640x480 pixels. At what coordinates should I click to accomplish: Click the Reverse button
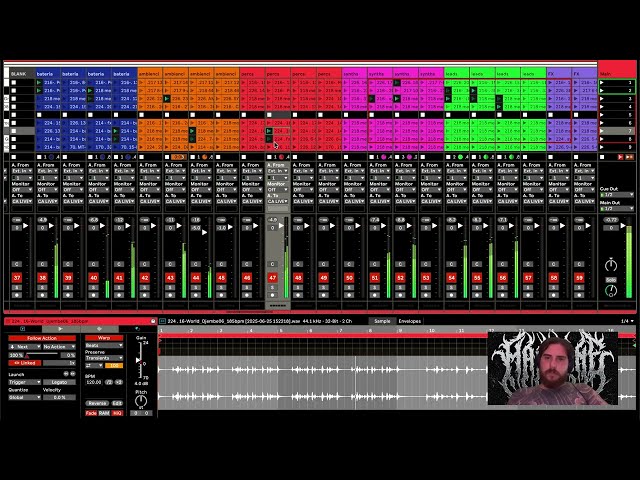point(97,403)
